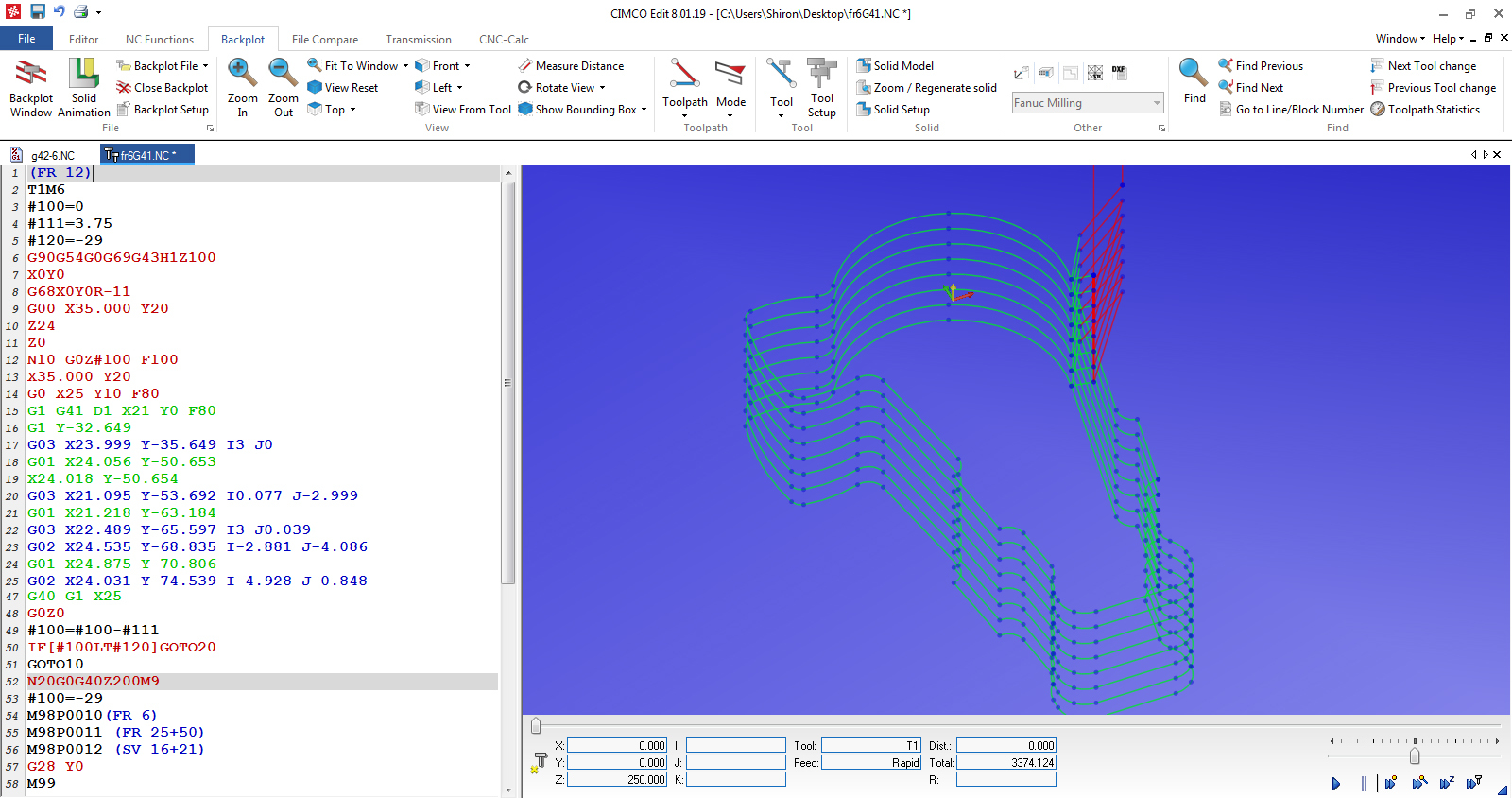Open the CNC-Calc tab
Screen dimensions: 1512x798
click(x=504, y=39)
